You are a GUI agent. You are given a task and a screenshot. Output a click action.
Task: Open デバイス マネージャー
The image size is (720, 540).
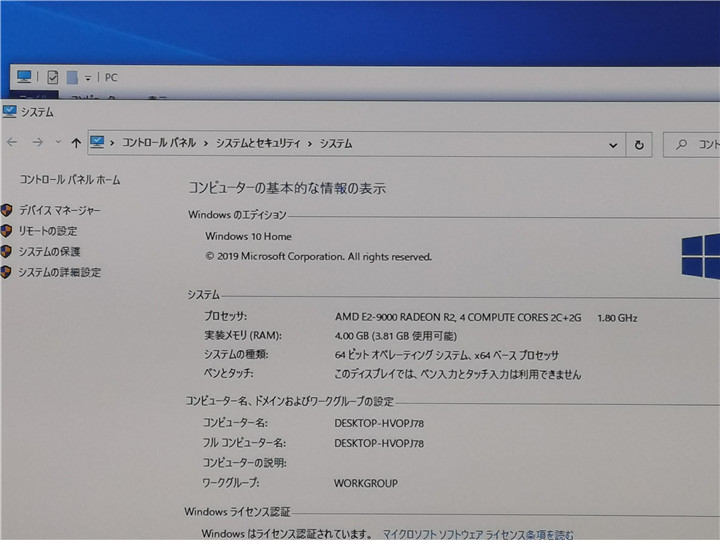[59, 210]
